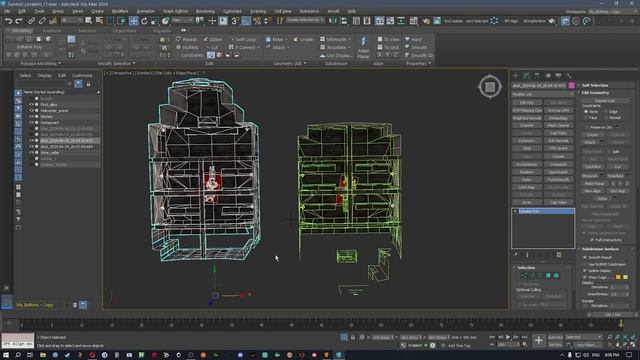Open the File menu

[7, 11]
